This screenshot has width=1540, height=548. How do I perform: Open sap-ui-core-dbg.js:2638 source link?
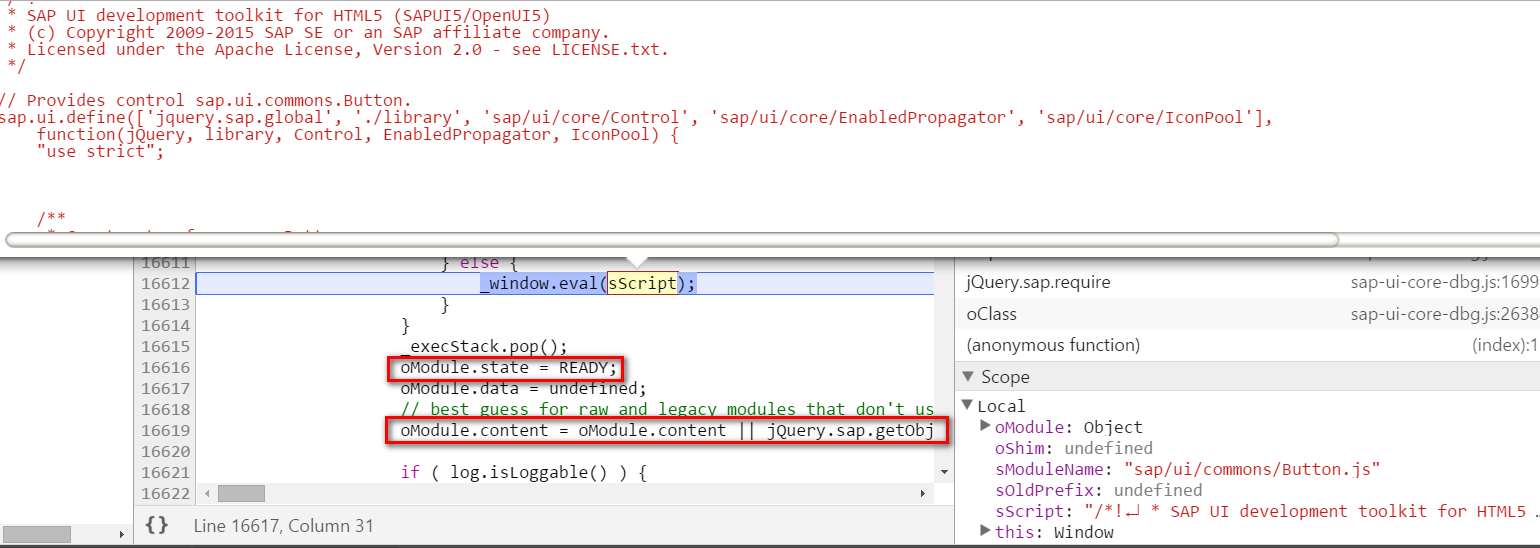[x=1445, y=314]
